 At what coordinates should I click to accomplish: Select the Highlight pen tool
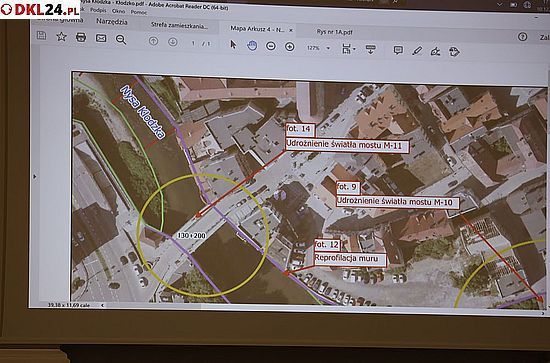(x=417, y=51)
